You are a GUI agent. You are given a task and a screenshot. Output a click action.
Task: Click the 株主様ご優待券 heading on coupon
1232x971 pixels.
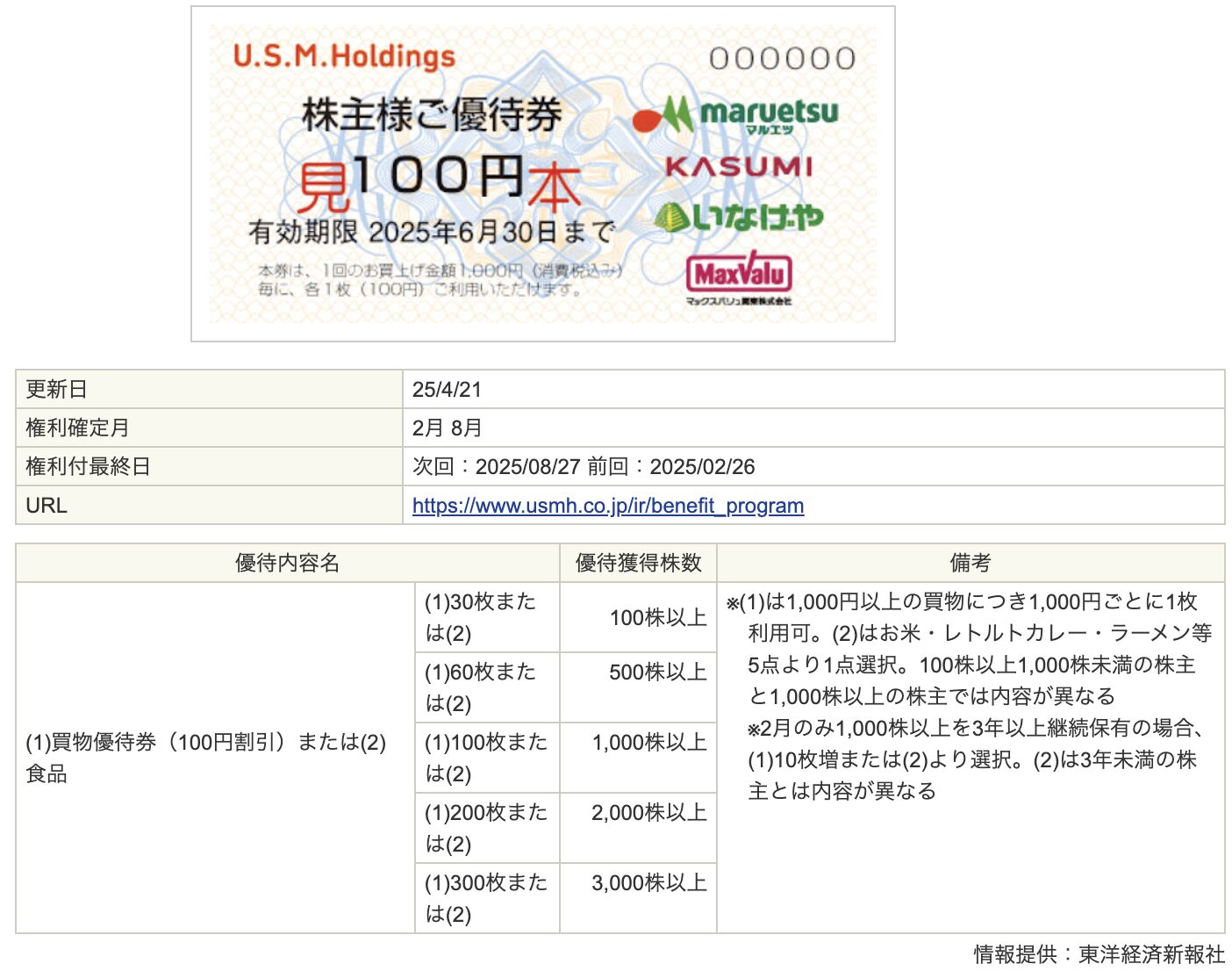pos(432,115)
